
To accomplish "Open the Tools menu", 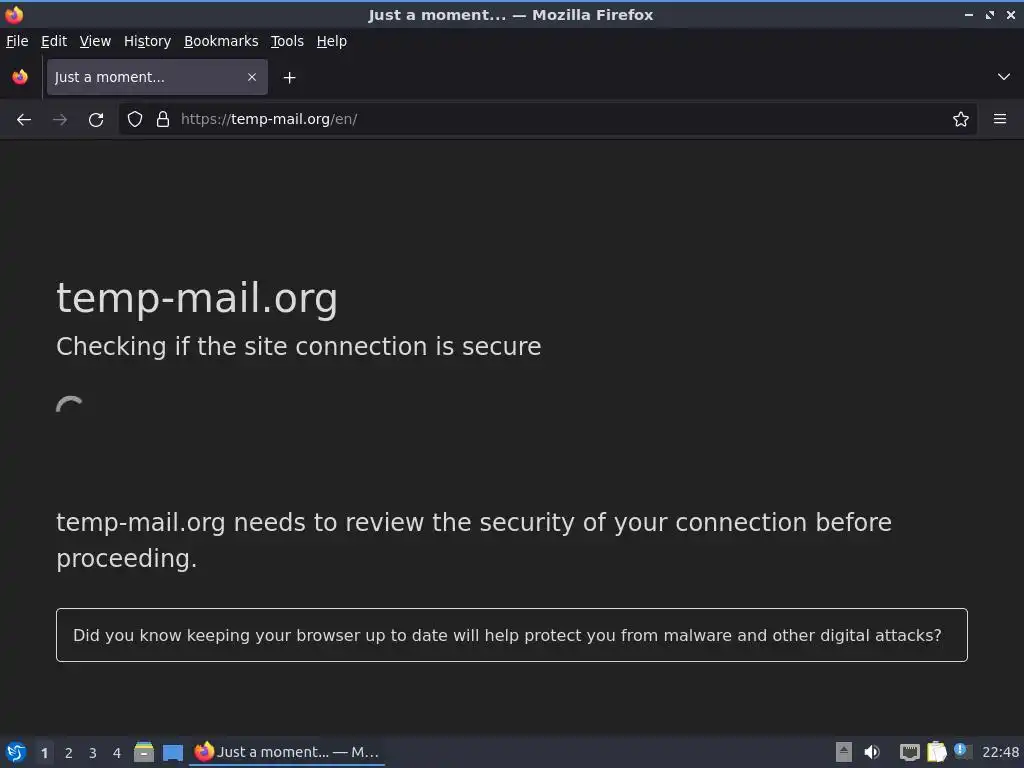I will [x=287, y=41].
